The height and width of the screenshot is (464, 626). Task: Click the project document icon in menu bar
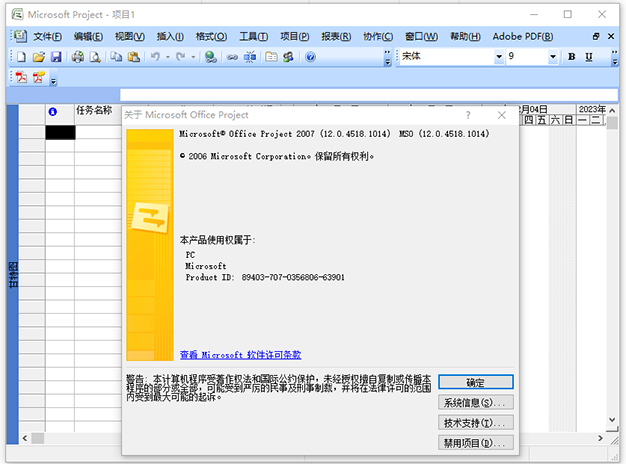coord(20,36)
